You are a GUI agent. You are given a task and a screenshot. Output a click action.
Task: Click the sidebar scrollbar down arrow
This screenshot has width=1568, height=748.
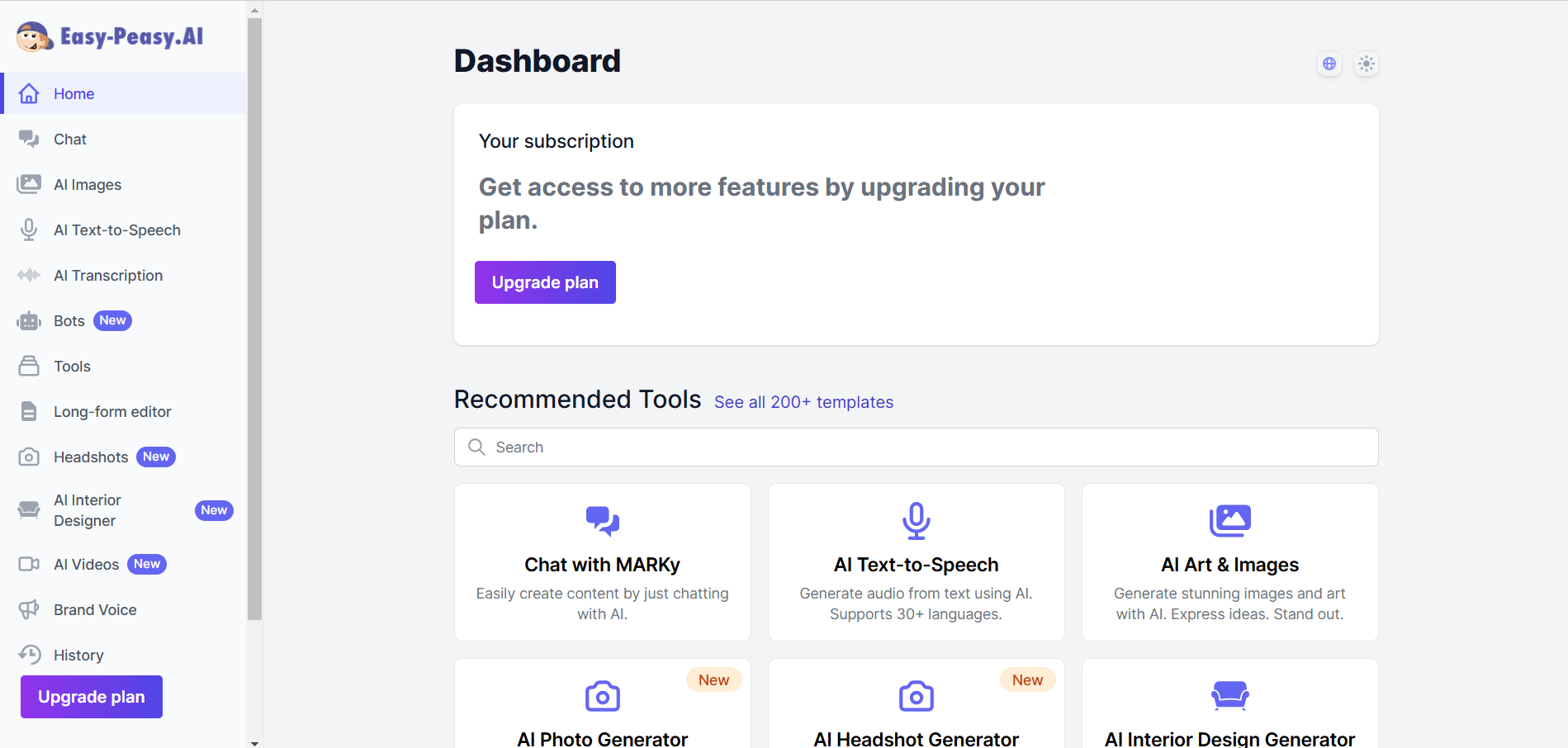point(253,742)
